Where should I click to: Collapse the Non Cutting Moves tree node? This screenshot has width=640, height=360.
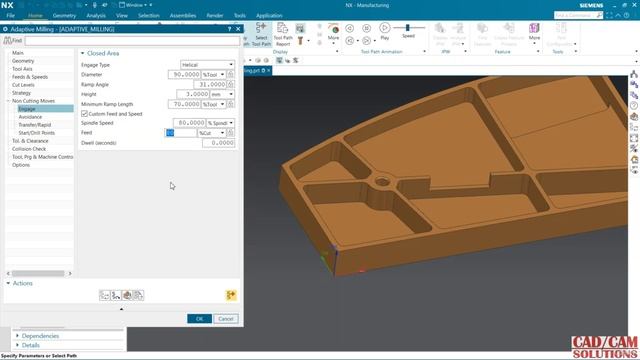(9, 101)
